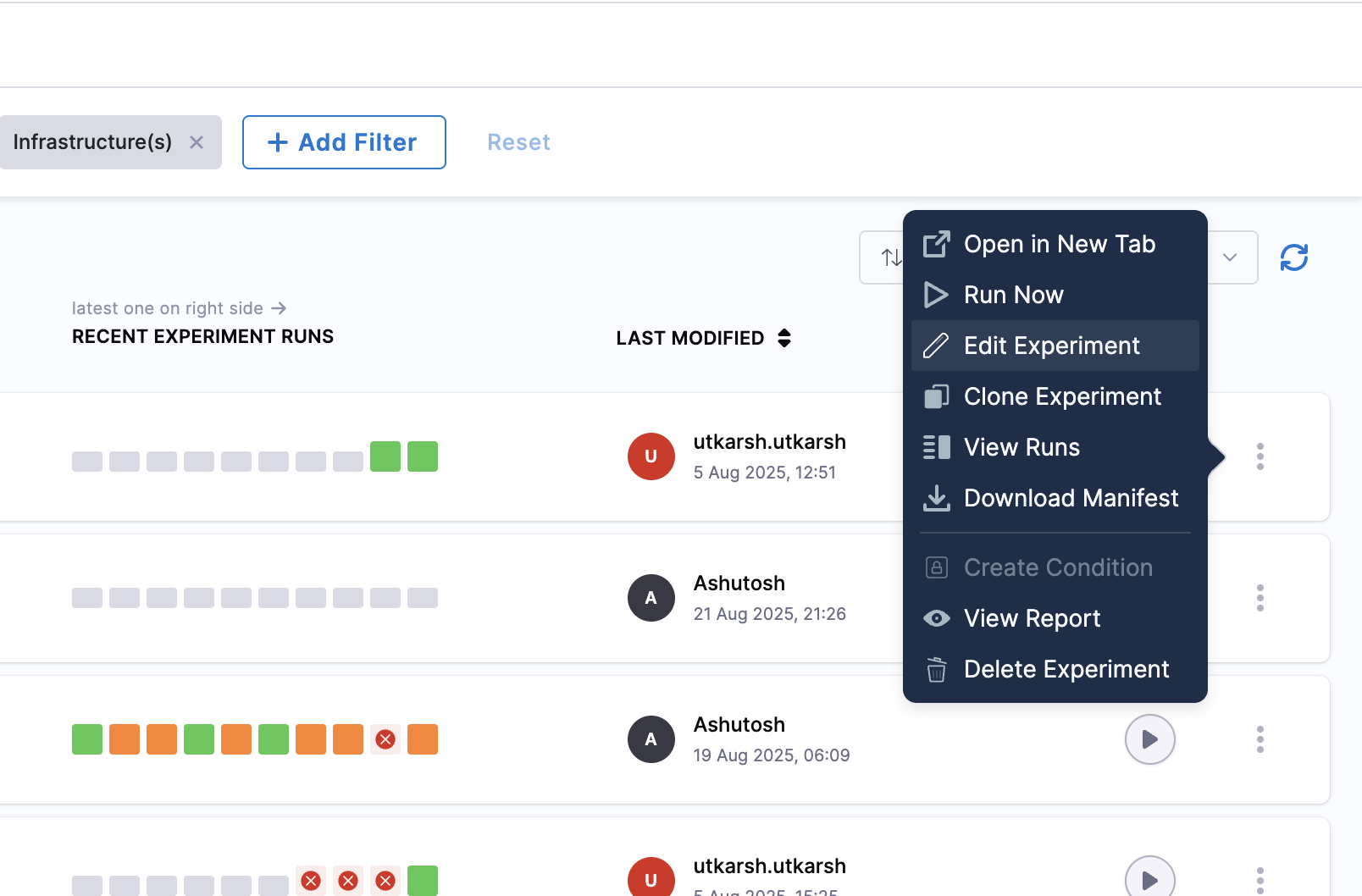Image resolution: width=1362 pixels, height=896 pixels.
Task: Reset all applied filters
Action: (x=518, y=142)
